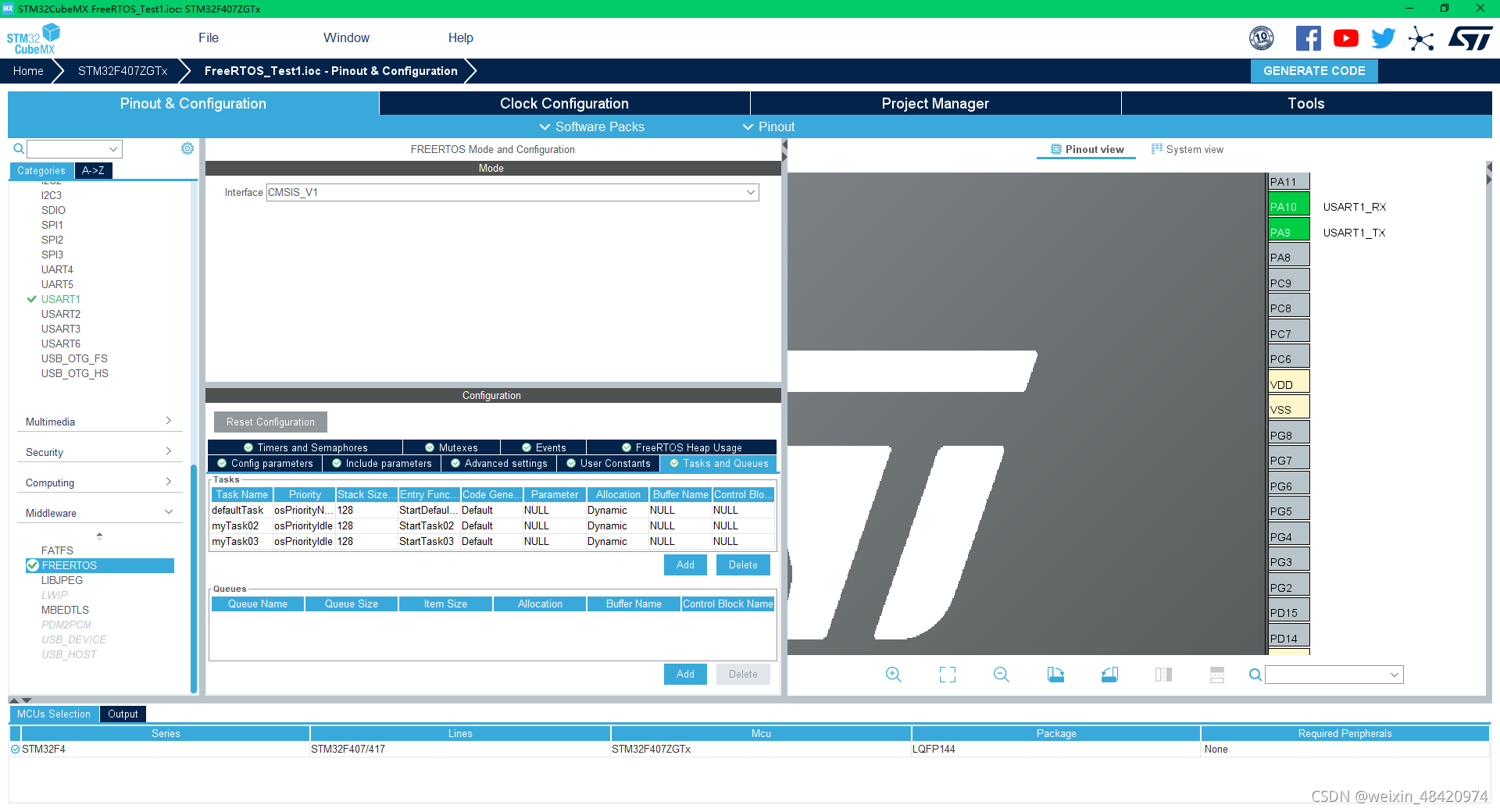Click the ST logo icon
The image size is (1500, 812).
[x=1470, y=38]
